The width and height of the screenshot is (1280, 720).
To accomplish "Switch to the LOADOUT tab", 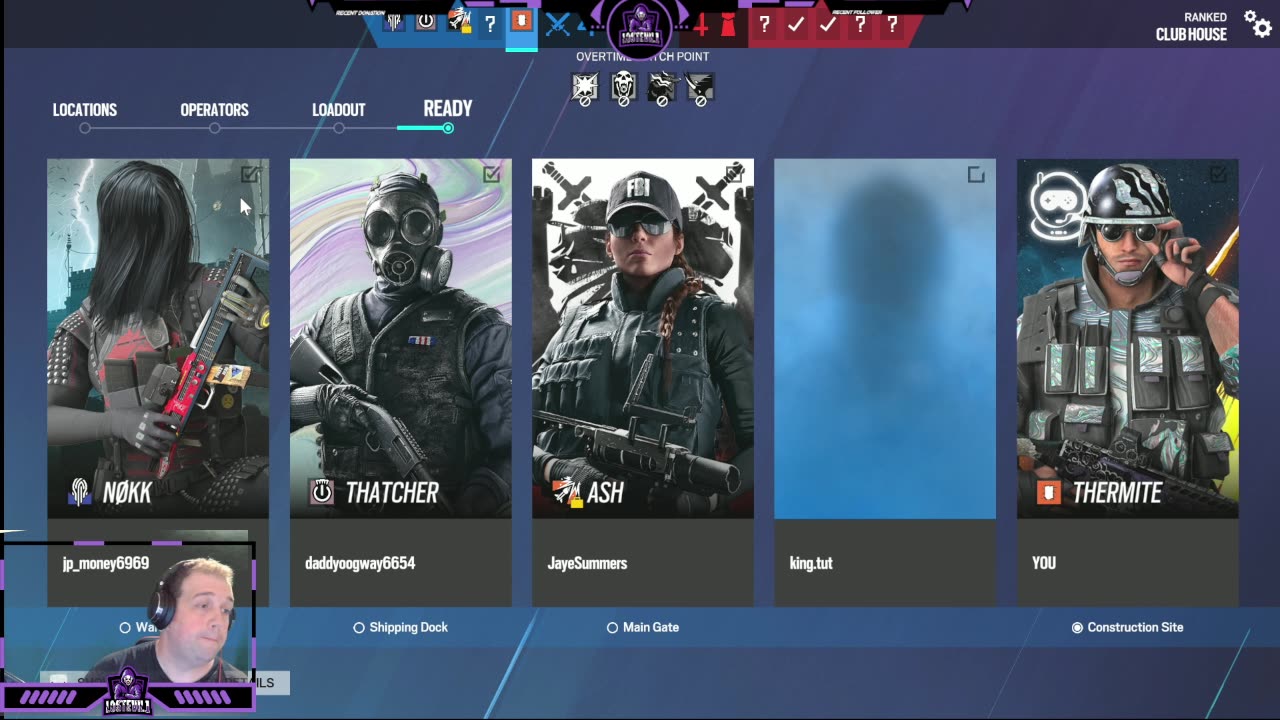I will coord(338,110).
